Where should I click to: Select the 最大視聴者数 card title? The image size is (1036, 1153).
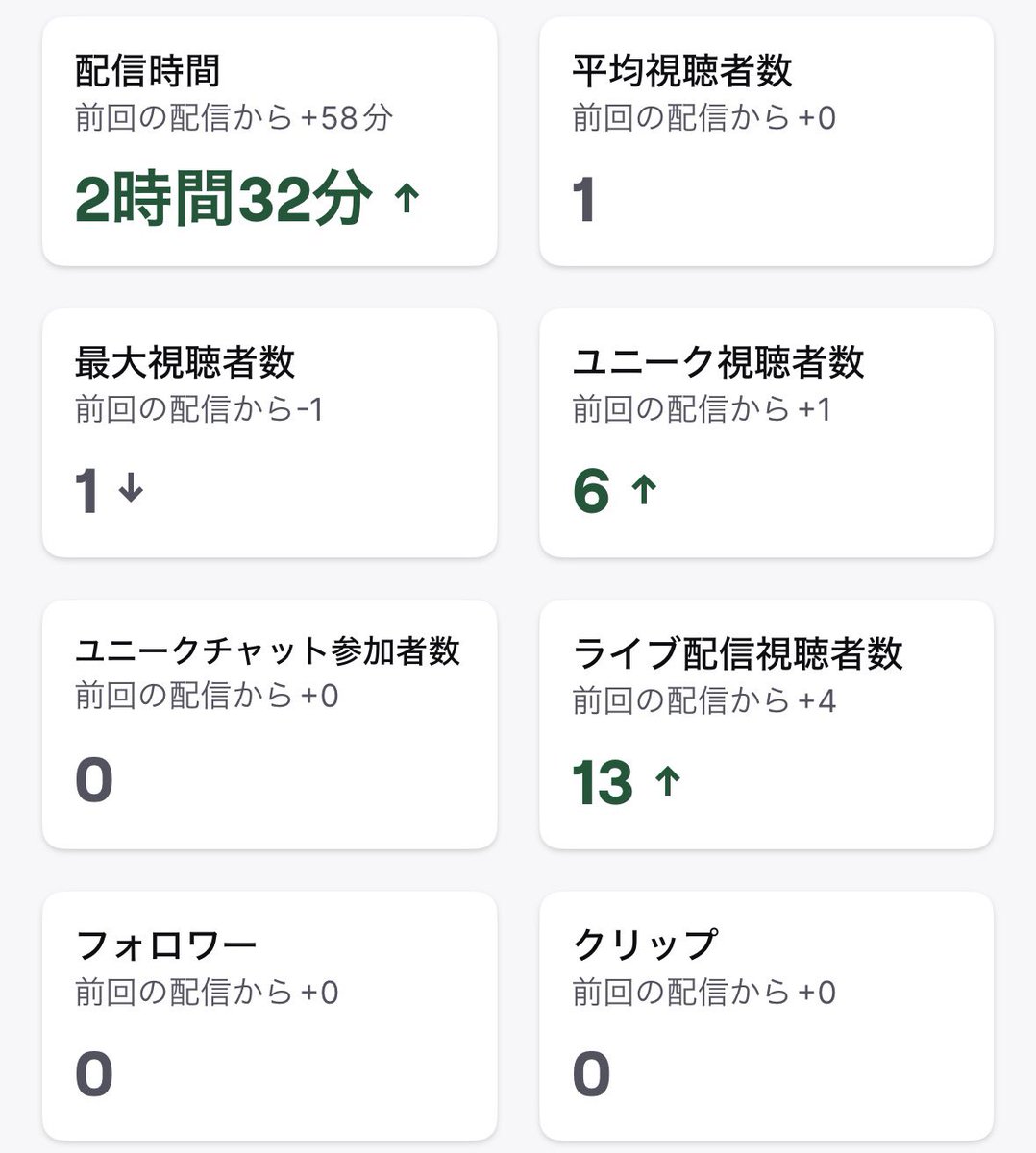coord(185,363)
